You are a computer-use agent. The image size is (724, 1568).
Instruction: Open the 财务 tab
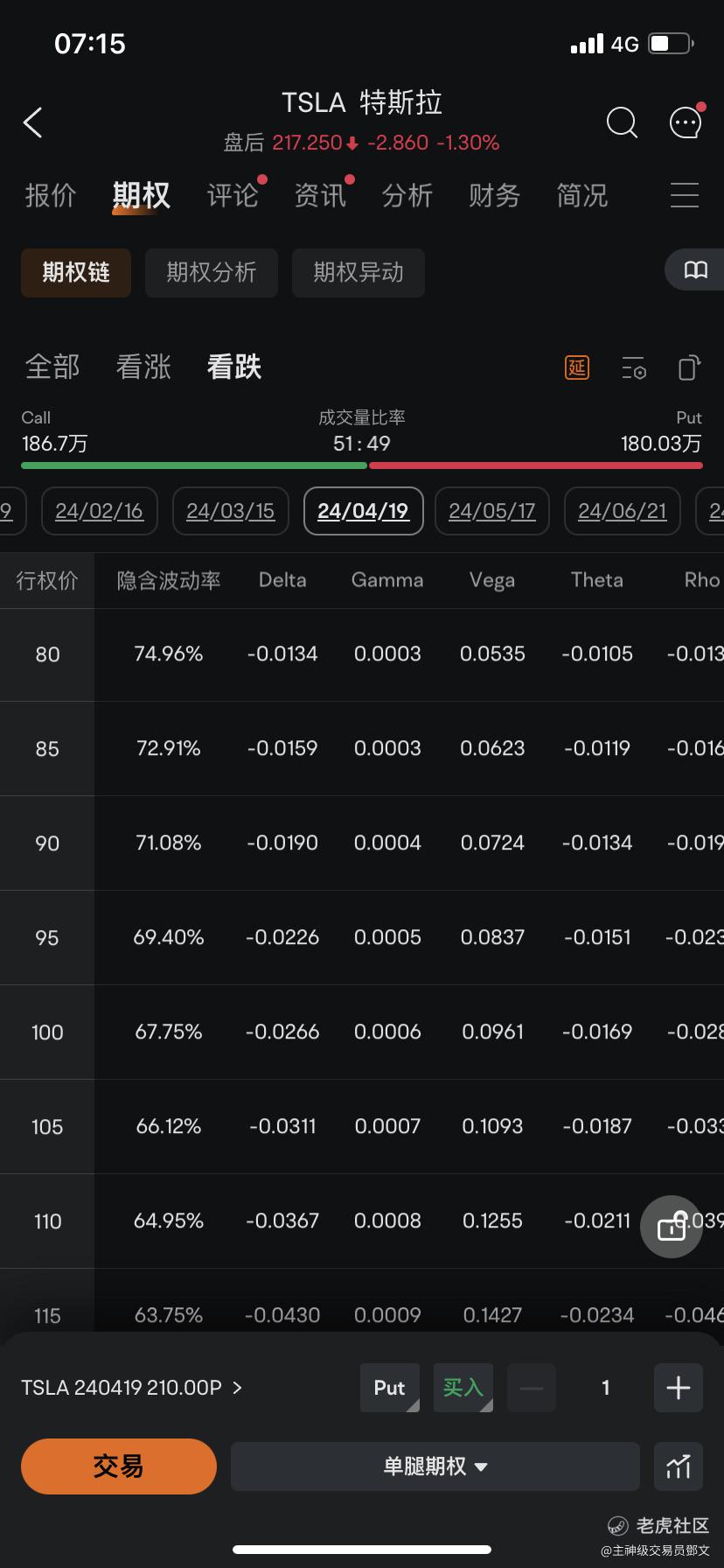(x=495, y=195)
